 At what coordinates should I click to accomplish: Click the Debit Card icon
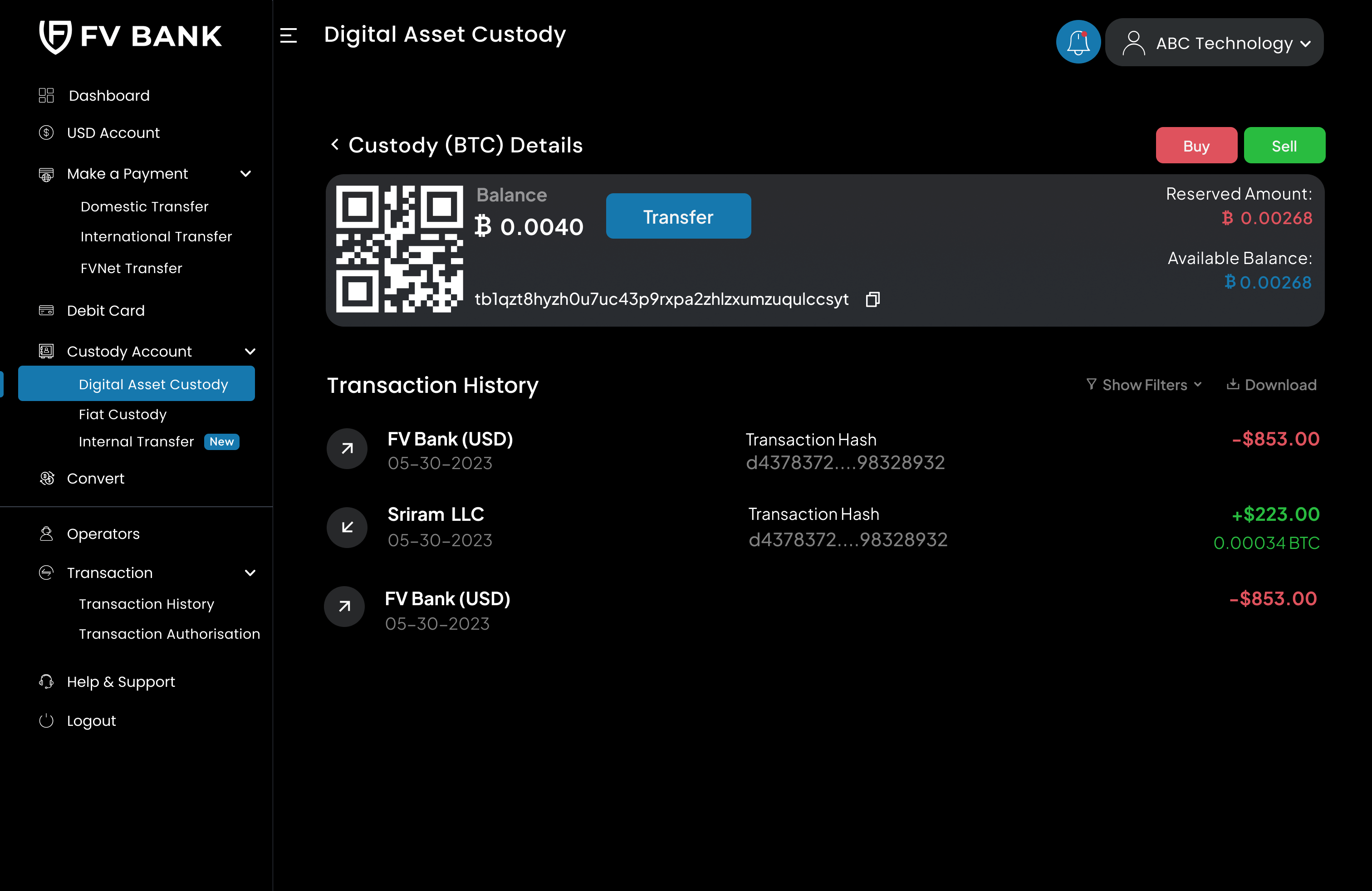click(x=46, y=311)
